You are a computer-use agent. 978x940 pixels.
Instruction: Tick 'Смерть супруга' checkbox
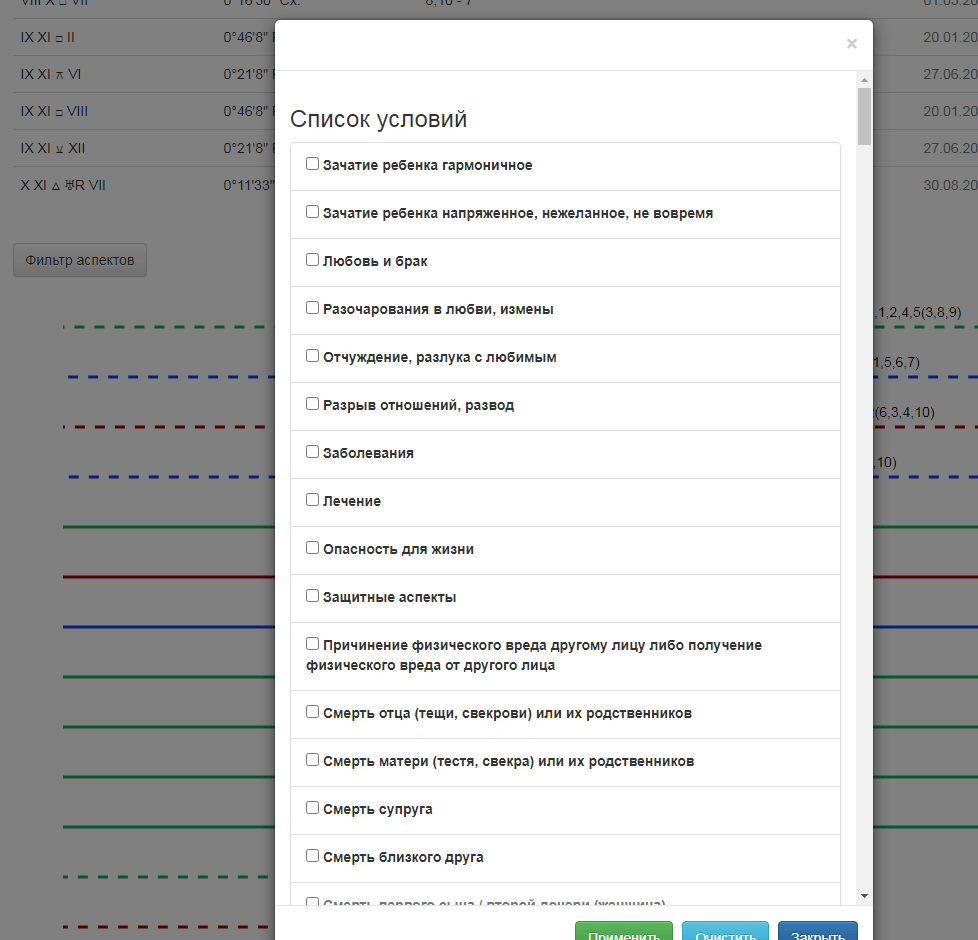313,808
